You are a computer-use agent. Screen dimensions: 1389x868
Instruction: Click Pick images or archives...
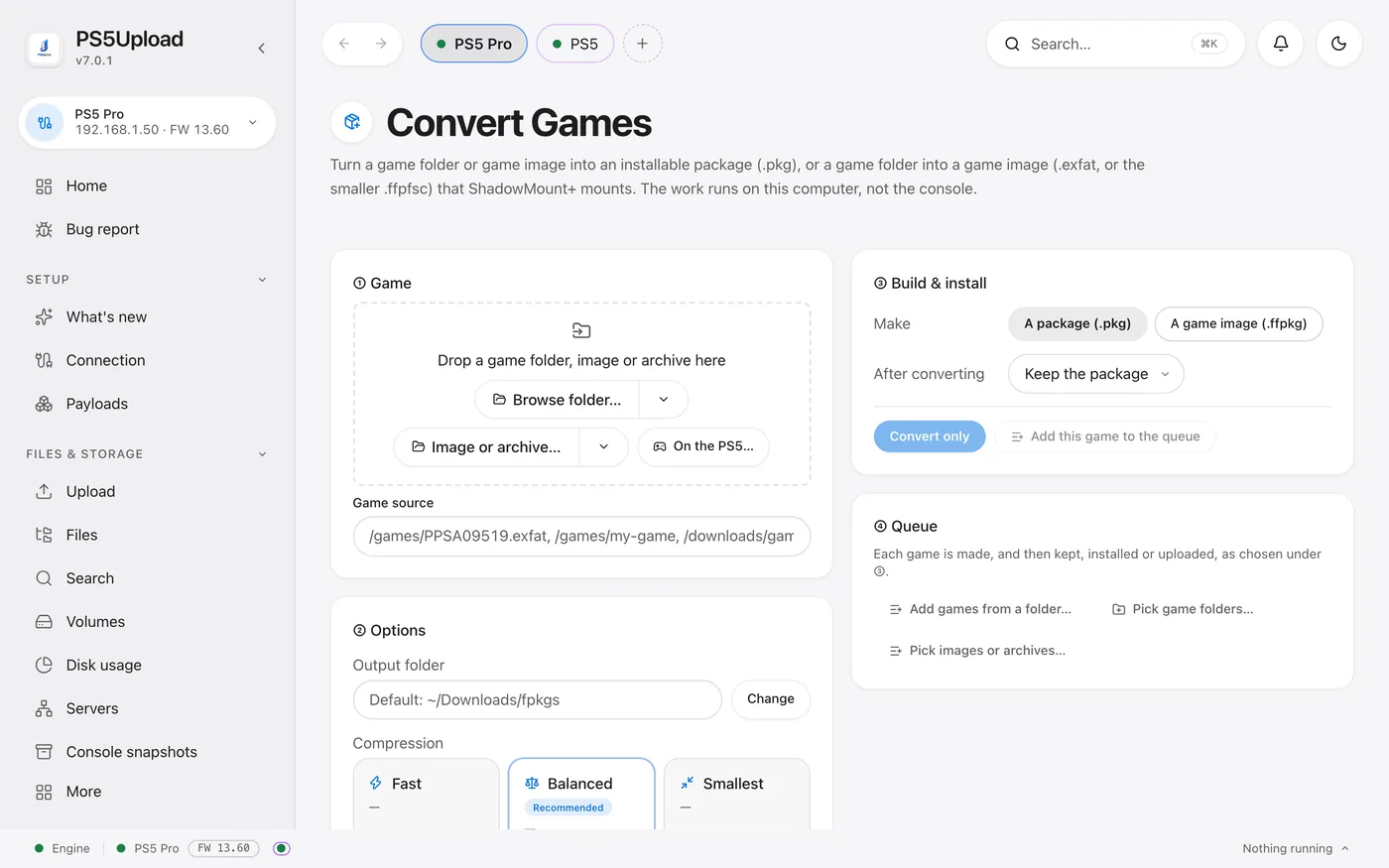(x=977, y=651)
